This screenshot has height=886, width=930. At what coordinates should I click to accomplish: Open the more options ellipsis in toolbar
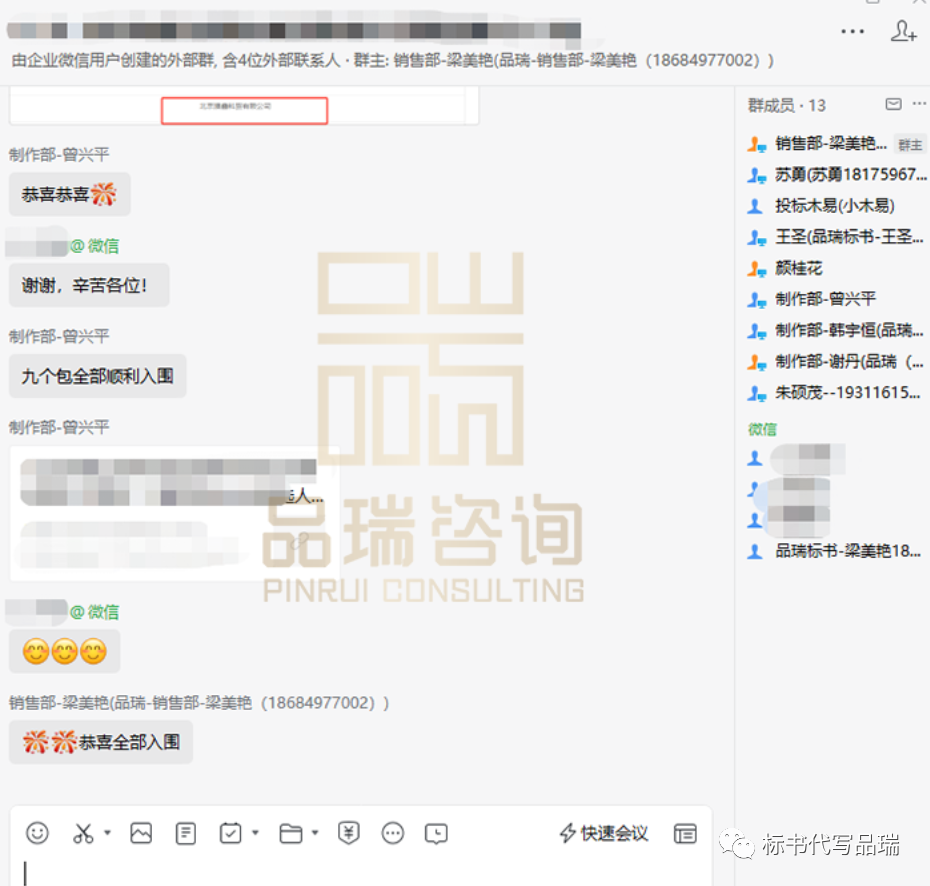click(392, 832)
